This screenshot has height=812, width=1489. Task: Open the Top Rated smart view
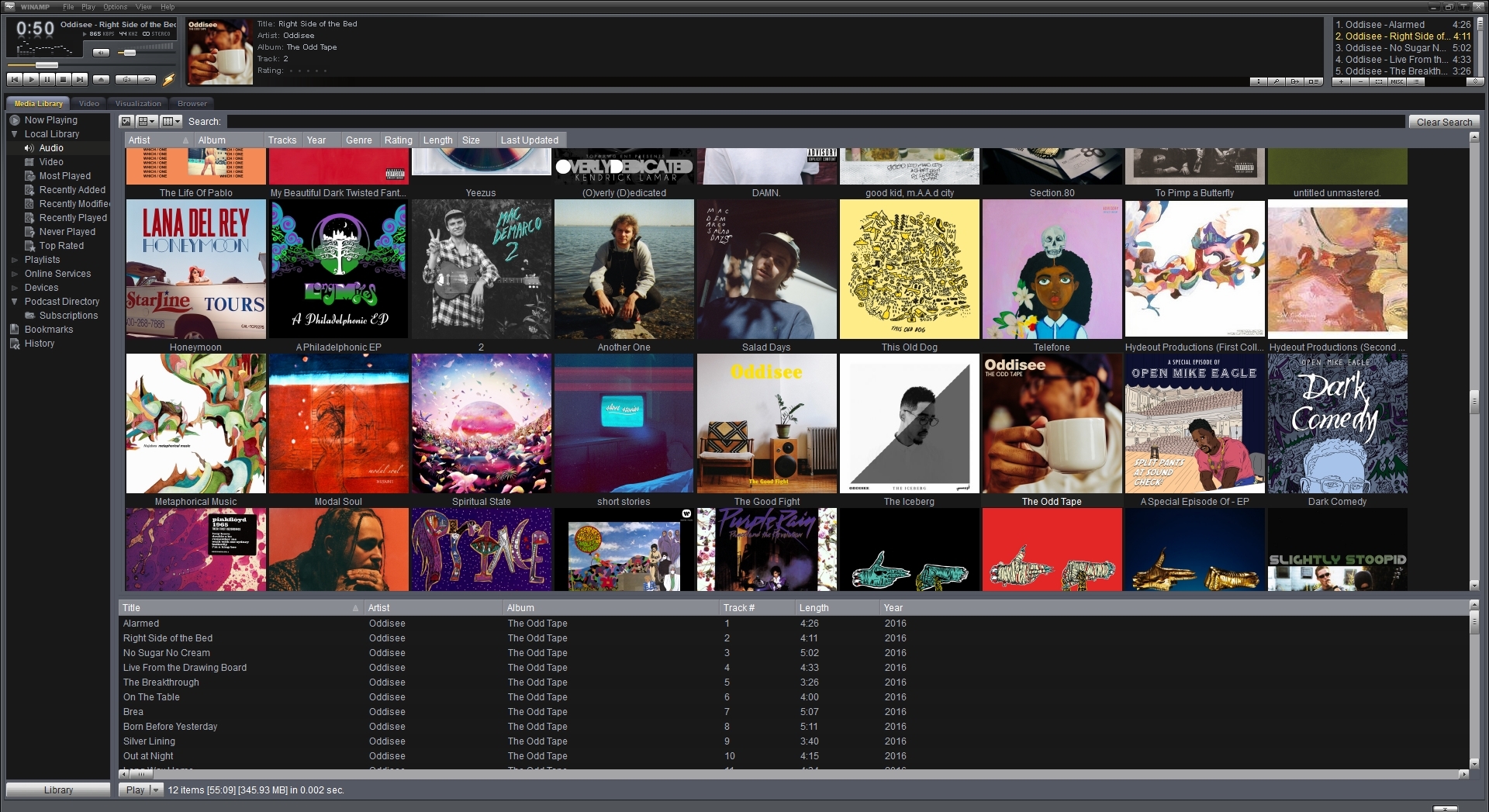(x=61, y=246)
